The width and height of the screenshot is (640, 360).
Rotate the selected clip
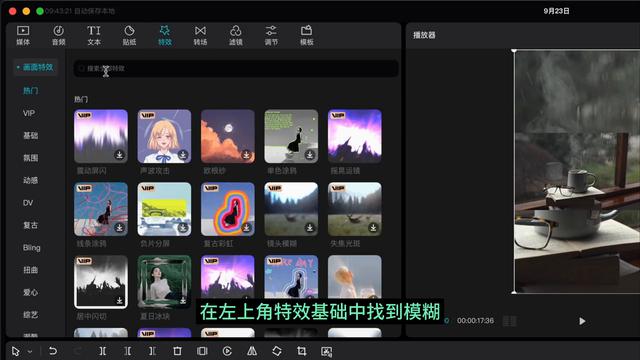click(x=277, y=351)
